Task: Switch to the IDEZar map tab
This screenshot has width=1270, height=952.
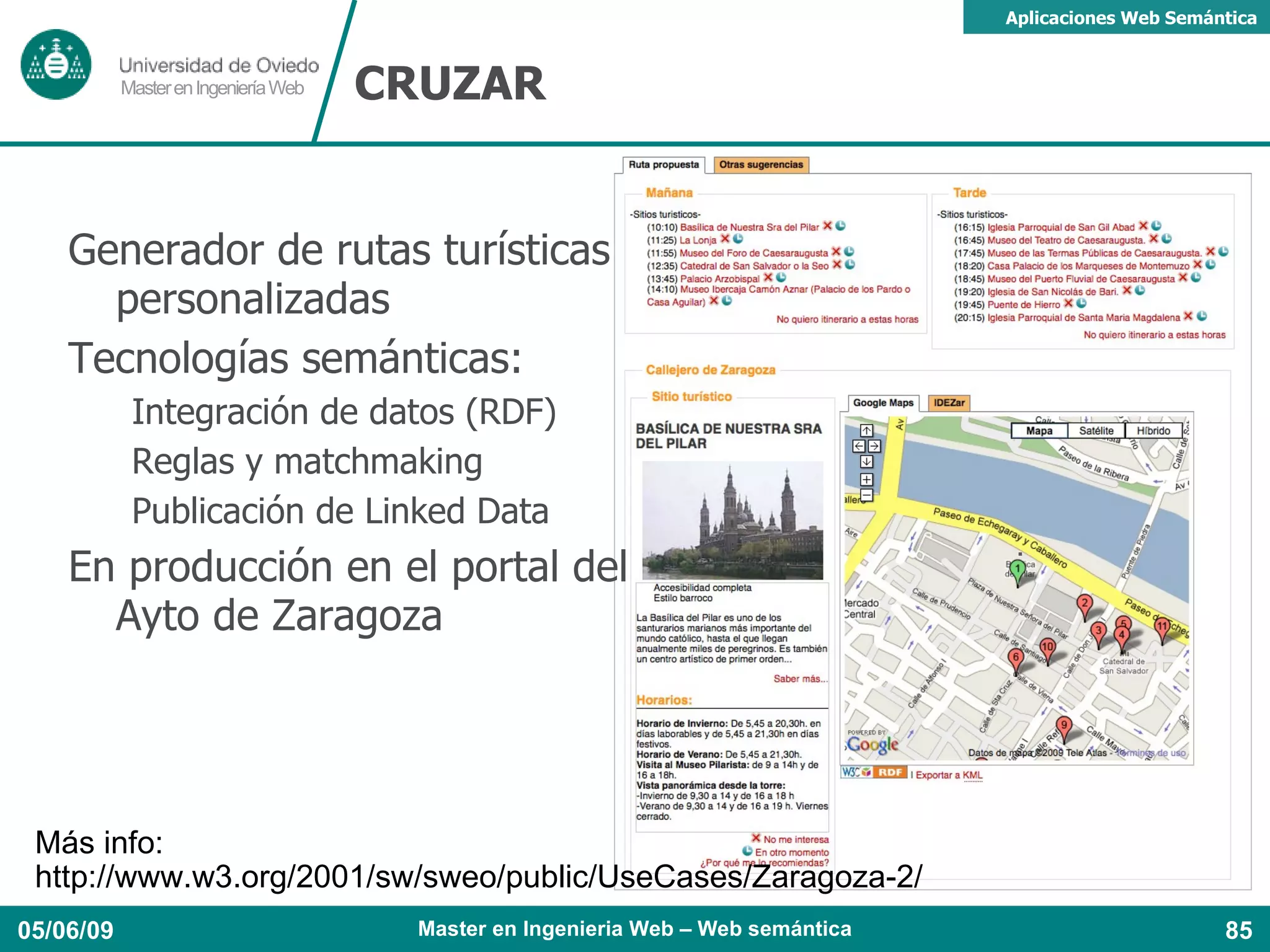Action: [949, 403]
